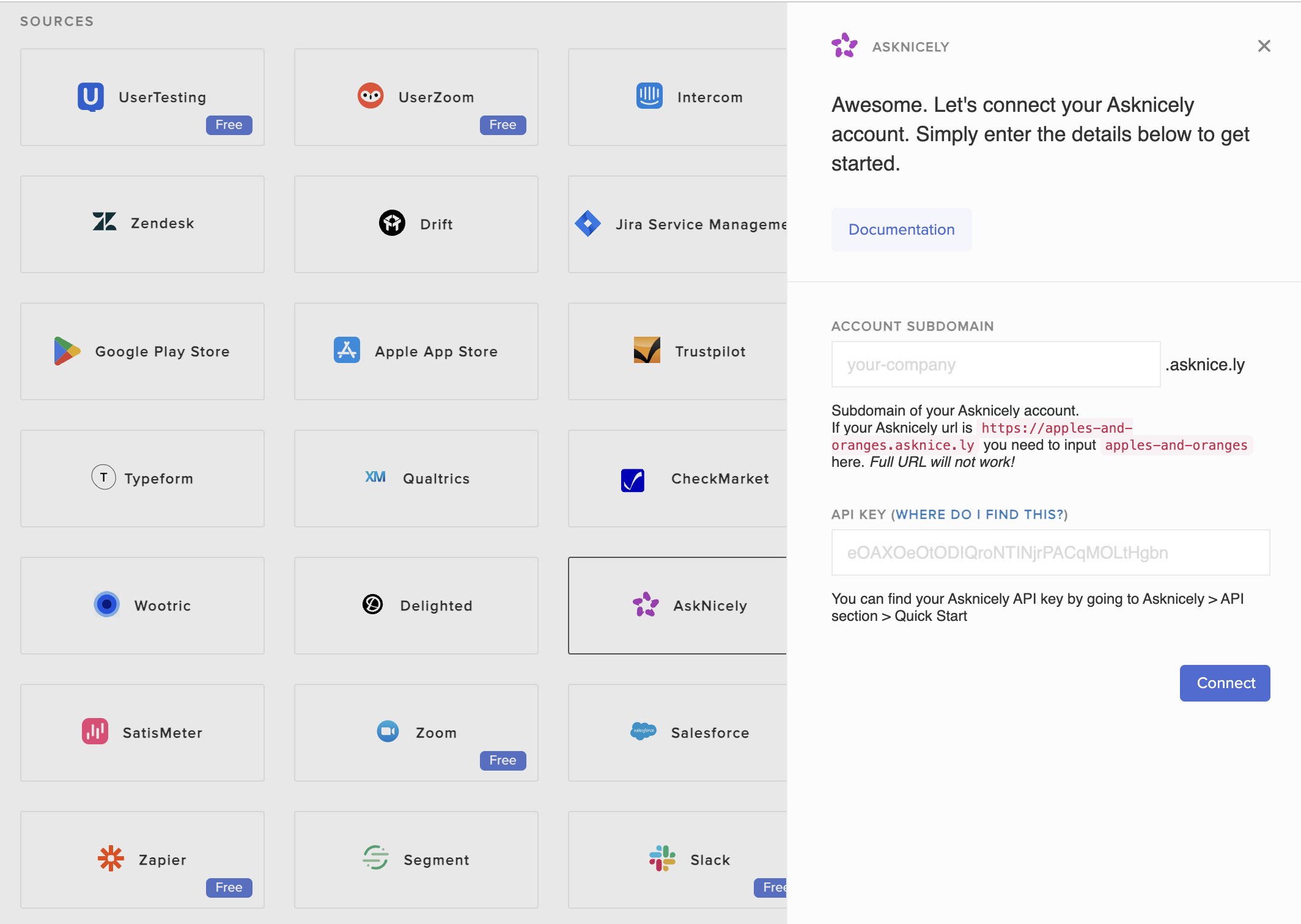The height and width of the screenshot is (924, 1301).
Task: Click the SatisMeter logo icon
Action: point(95,732)
